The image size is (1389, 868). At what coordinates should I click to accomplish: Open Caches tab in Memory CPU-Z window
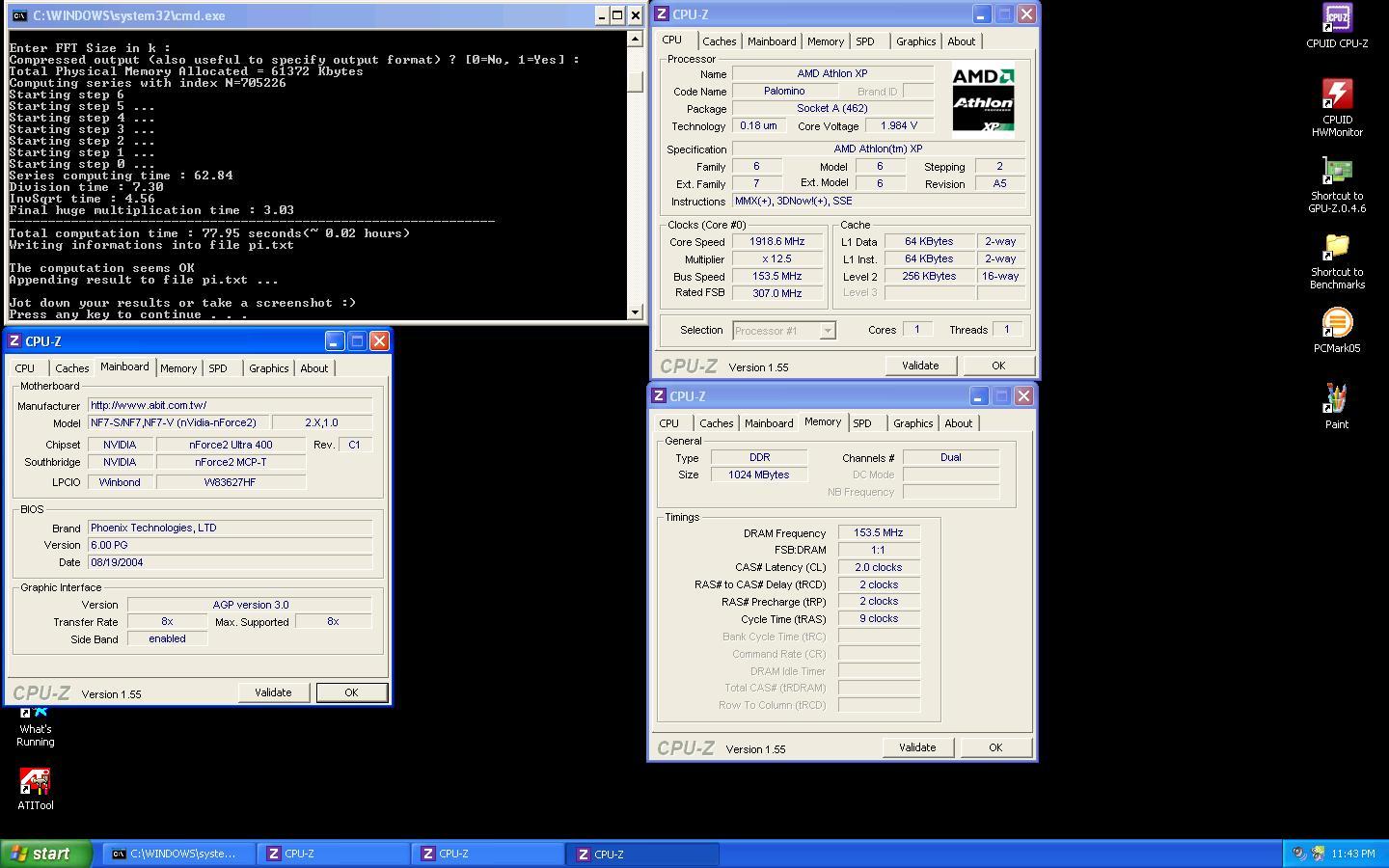716,423
